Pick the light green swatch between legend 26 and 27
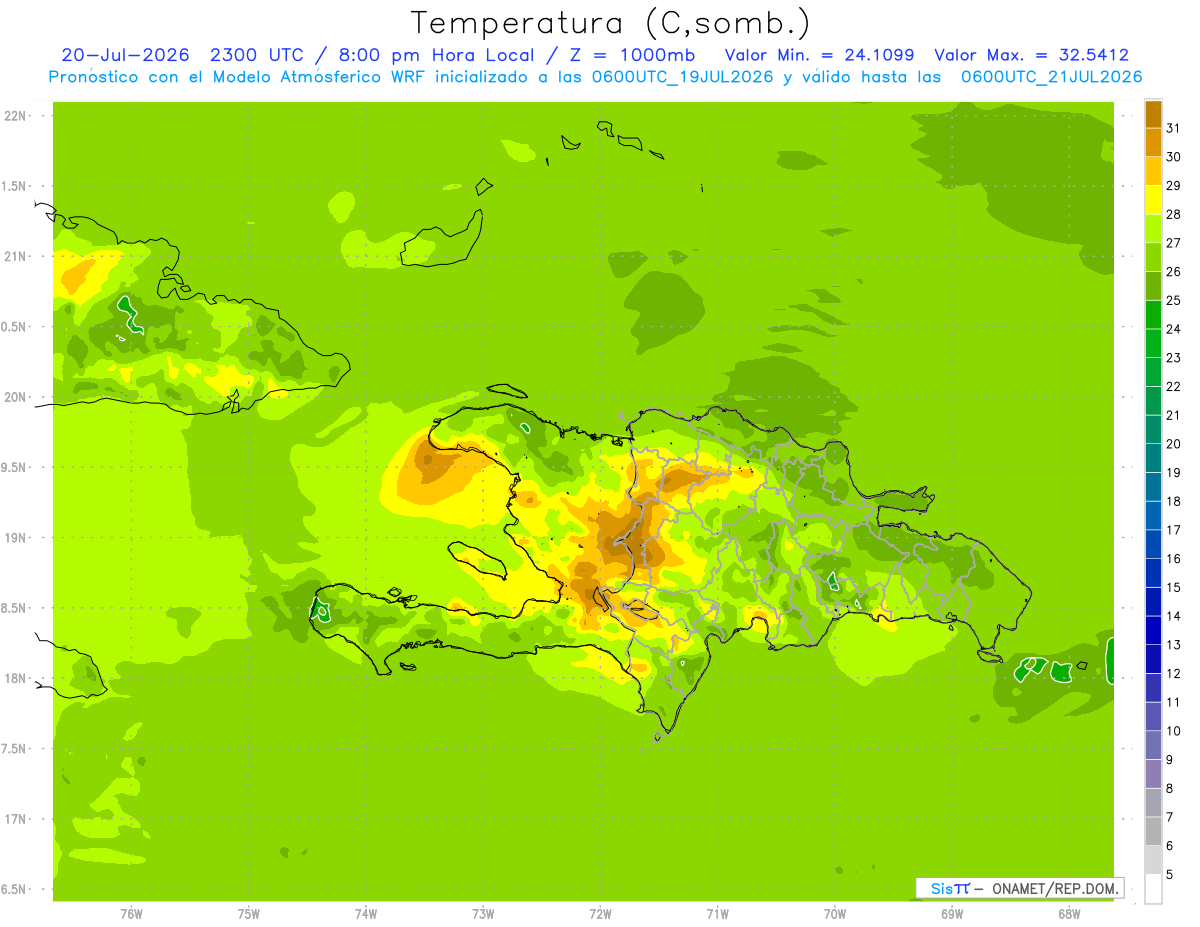The image size is (1200, 927). coord(1153,257)
